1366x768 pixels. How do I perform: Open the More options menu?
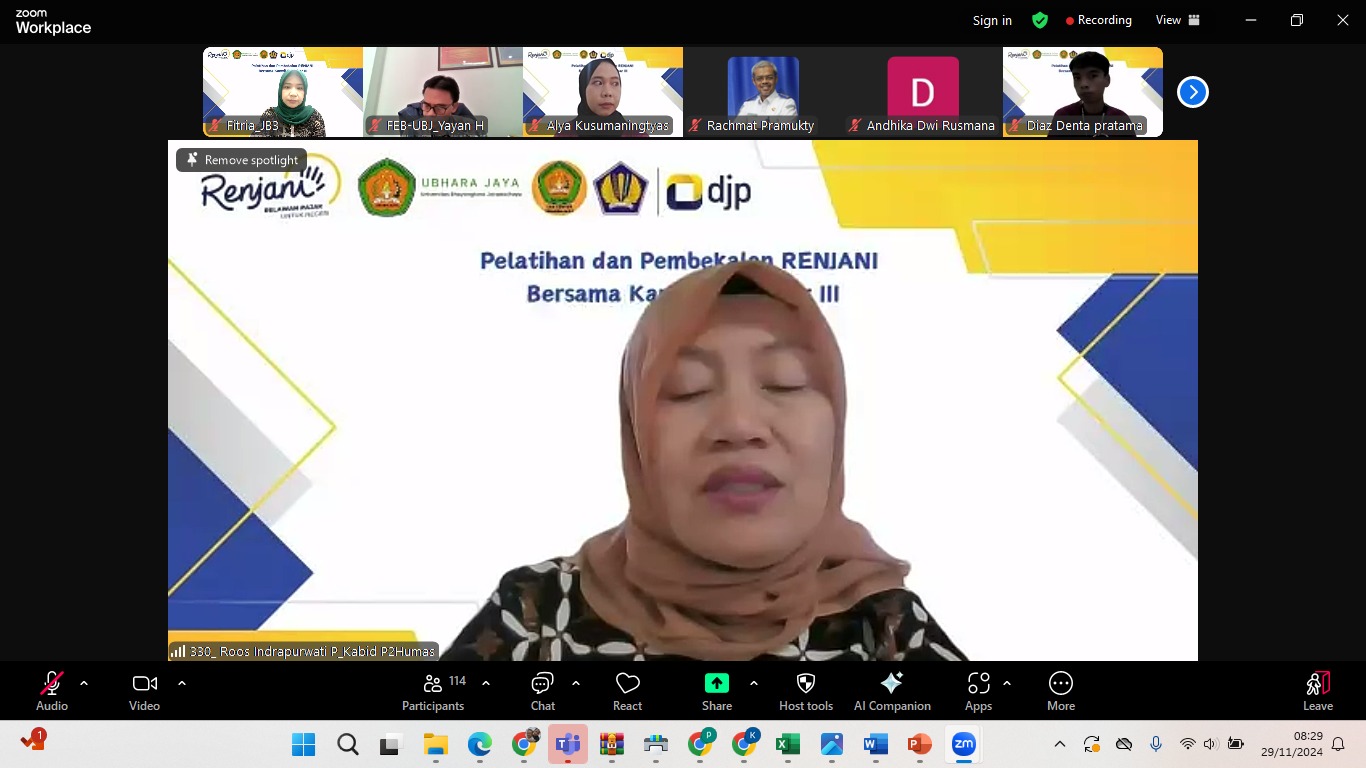click(x=1060, y=691)
